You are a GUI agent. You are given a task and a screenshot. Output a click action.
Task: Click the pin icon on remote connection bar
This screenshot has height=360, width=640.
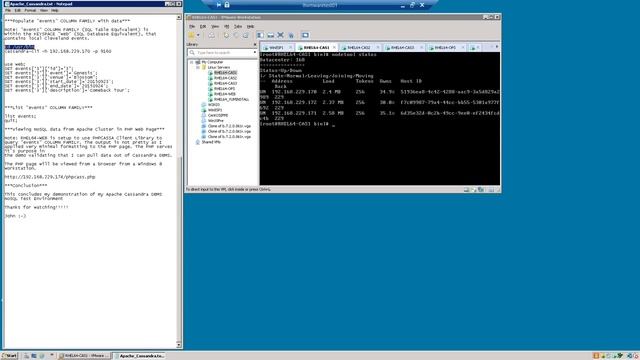[219, 5]
